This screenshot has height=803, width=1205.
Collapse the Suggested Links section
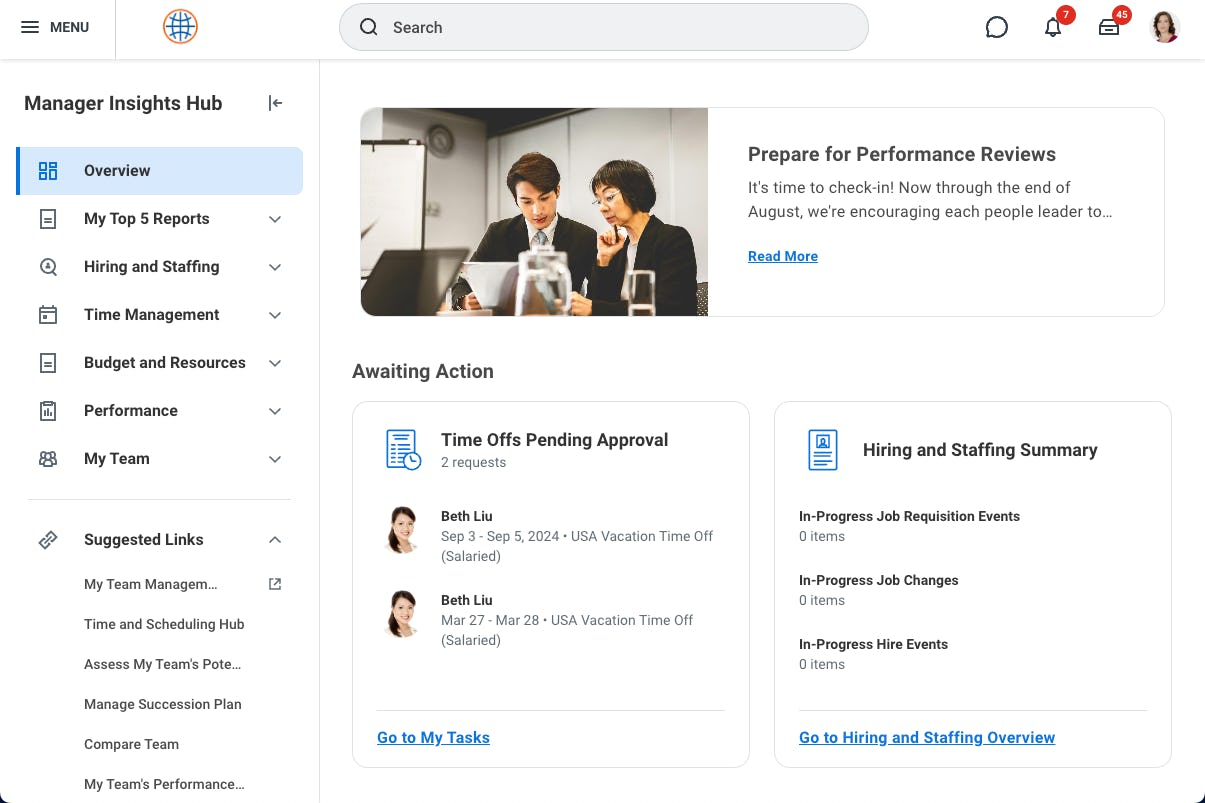(275, 540)
